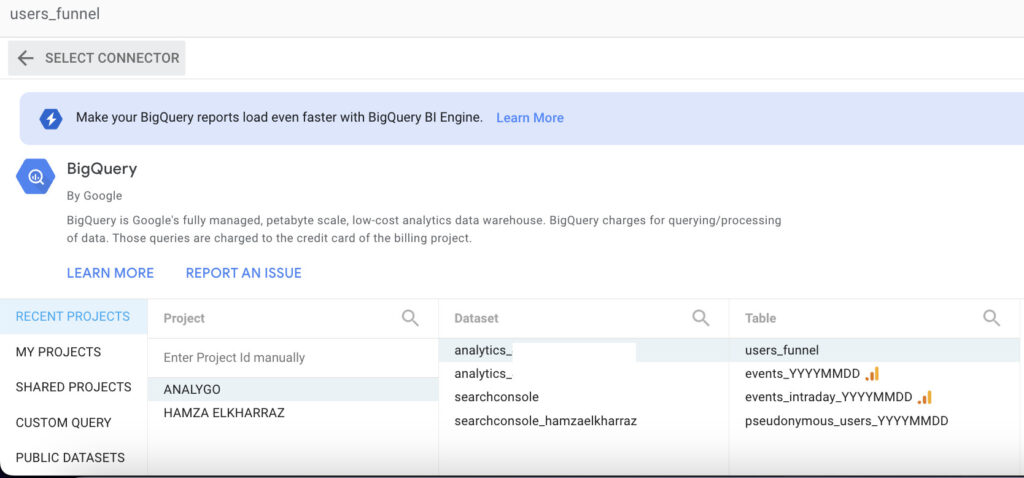Click the back arrow next to Select Connector
Viewport: 1024px width, 478px height.
[x=26, y=58]
